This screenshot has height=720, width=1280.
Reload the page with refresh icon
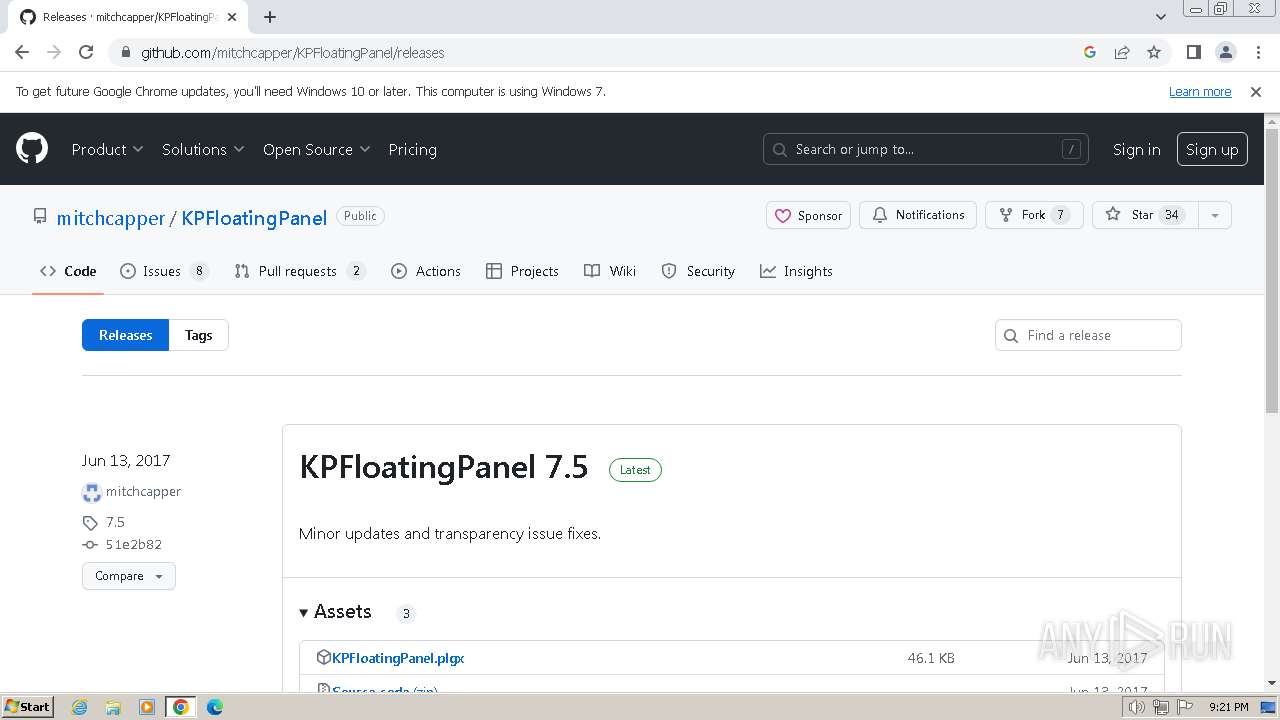pos(86,52)
